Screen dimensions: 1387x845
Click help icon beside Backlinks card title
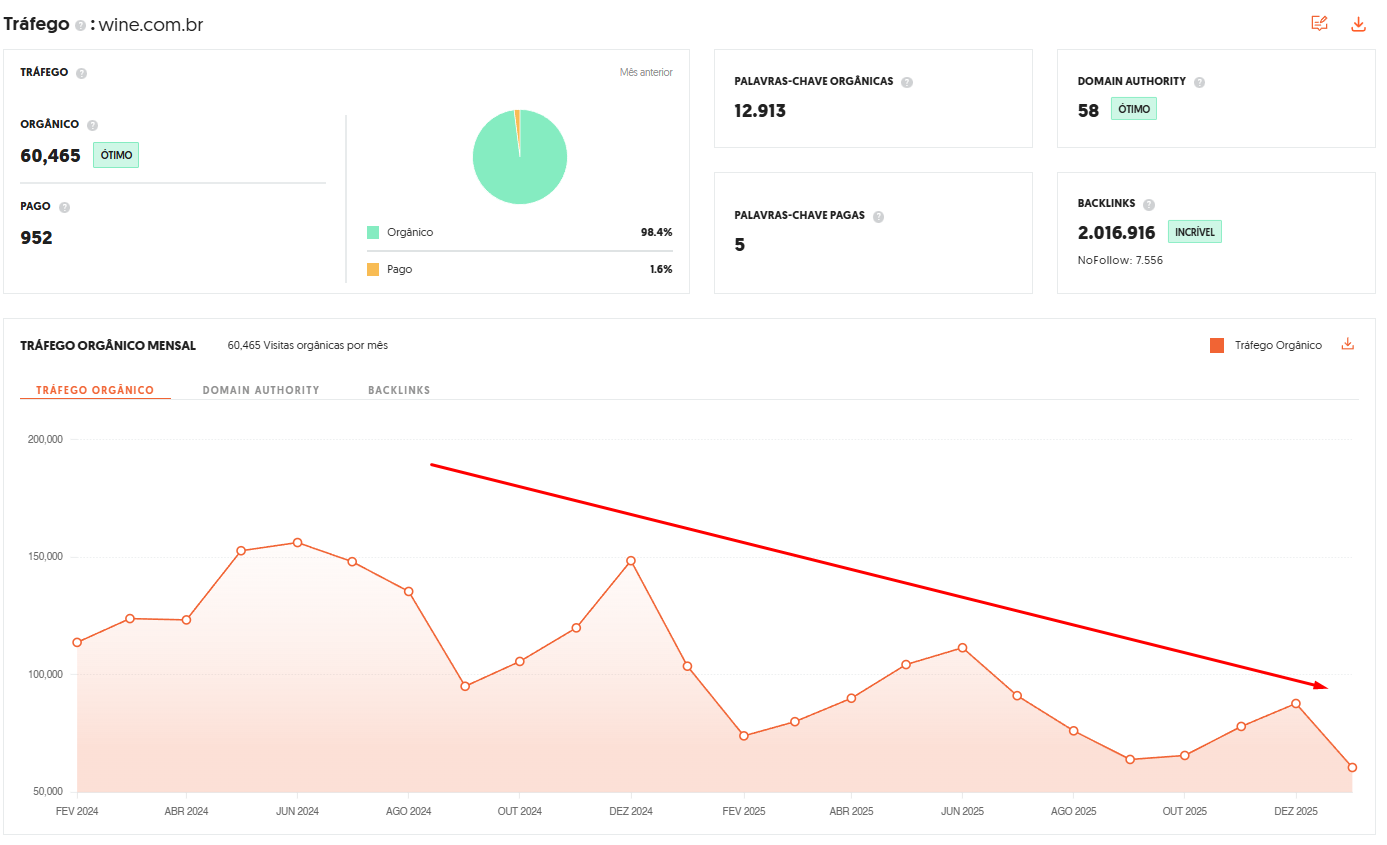coord(1149,205)
